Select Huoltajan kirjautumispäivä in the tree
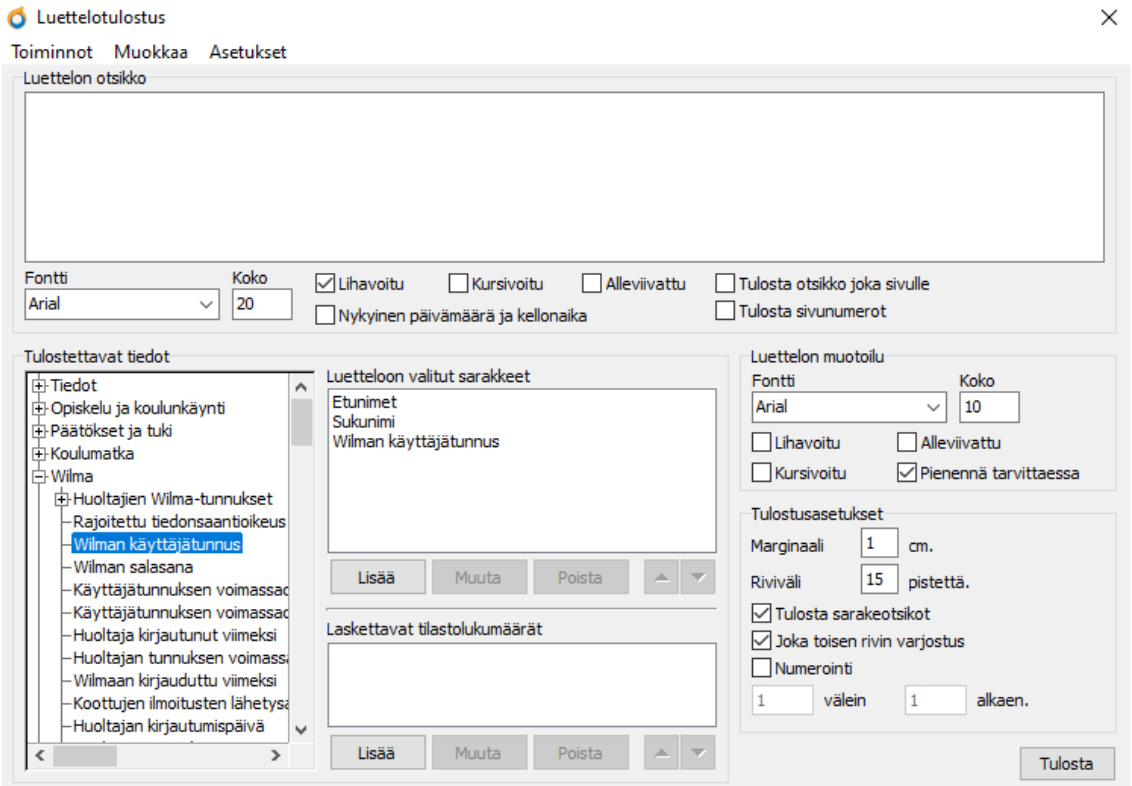This screenshot has width=1132, height=786. (x=169, y=726)
